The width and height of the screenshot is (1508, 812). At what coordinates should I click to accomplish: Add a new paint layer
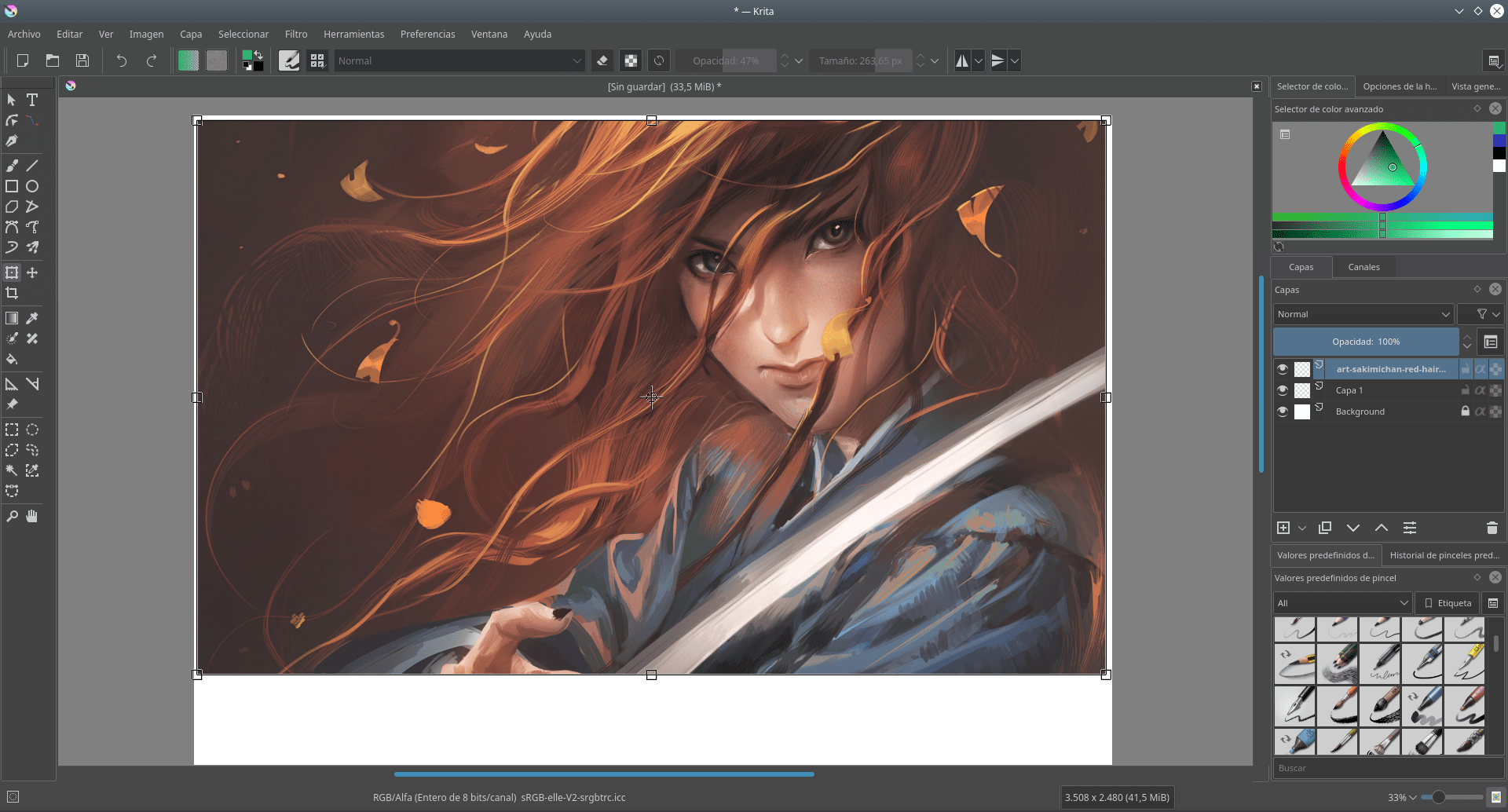1283,528
